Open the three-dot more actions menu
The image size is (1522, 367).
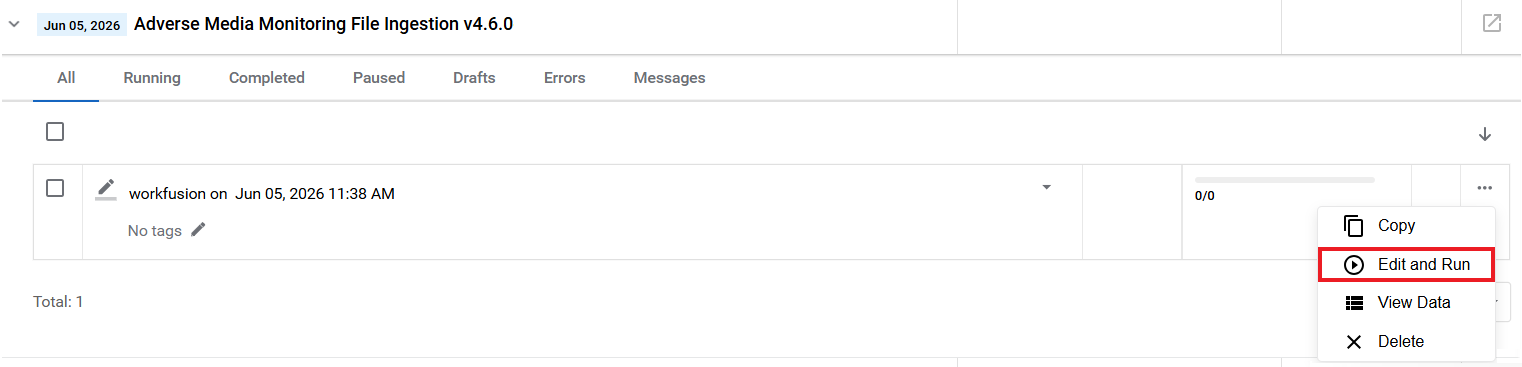1485,188
